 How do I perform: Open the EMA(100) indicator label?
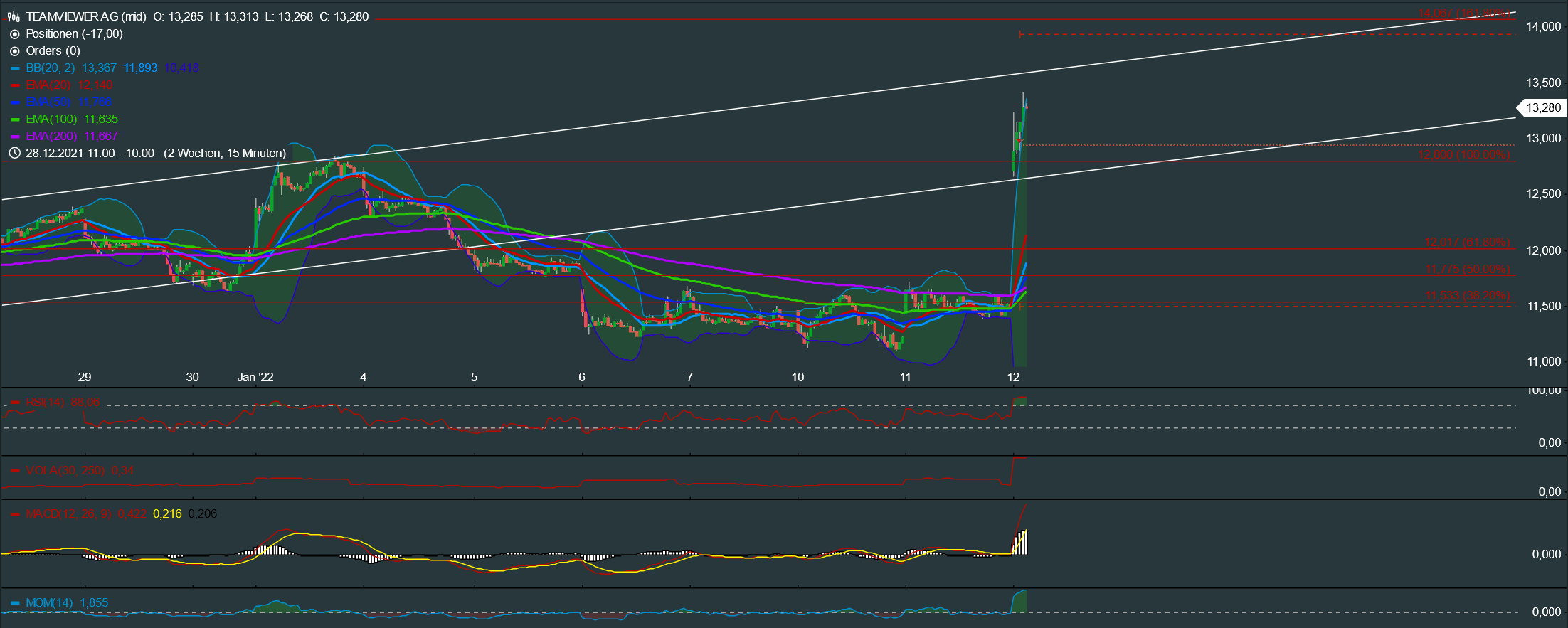tap(51, 119)
